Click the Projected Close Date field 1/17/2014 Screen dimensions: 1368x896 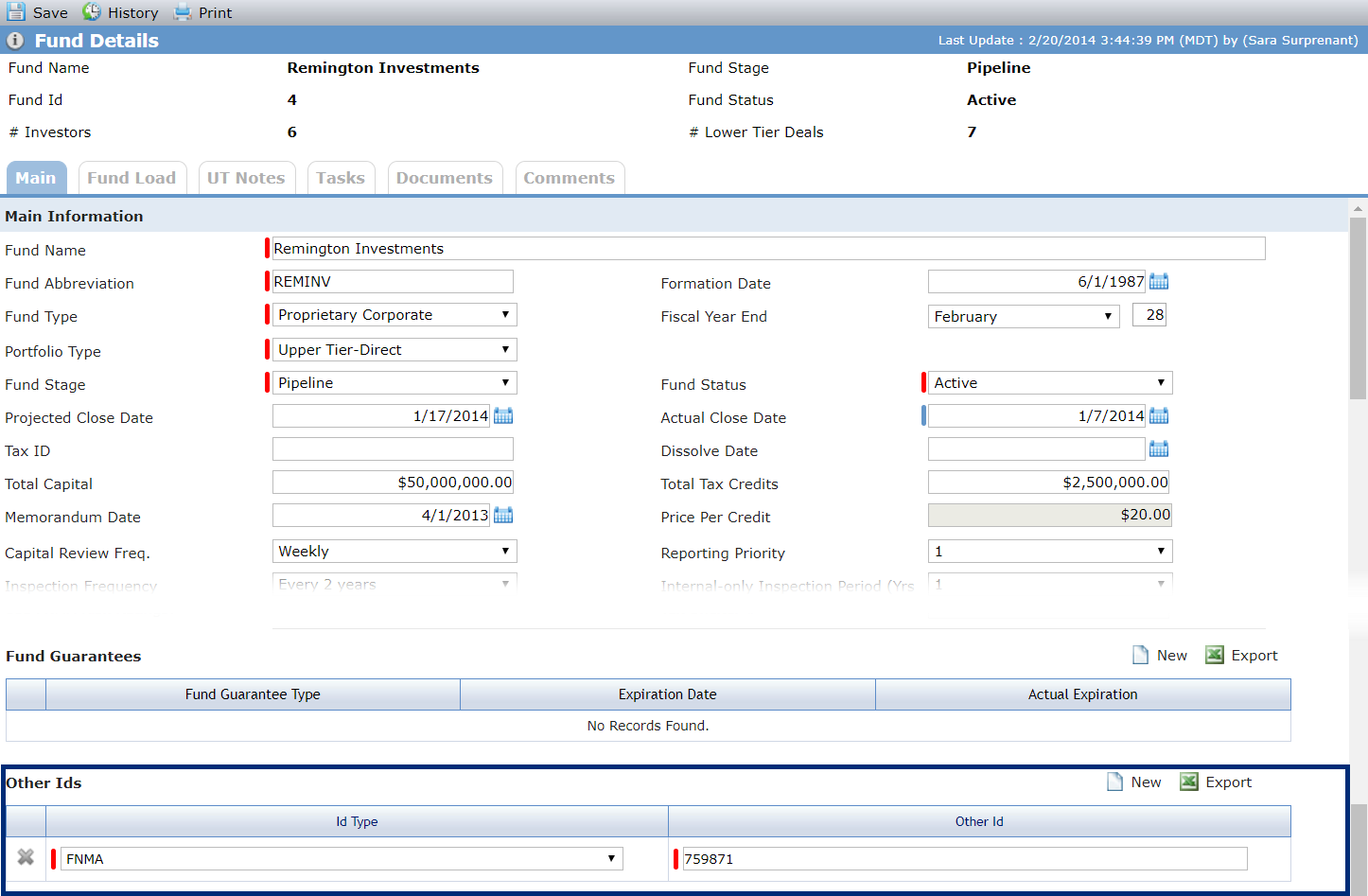pos(381,416)
